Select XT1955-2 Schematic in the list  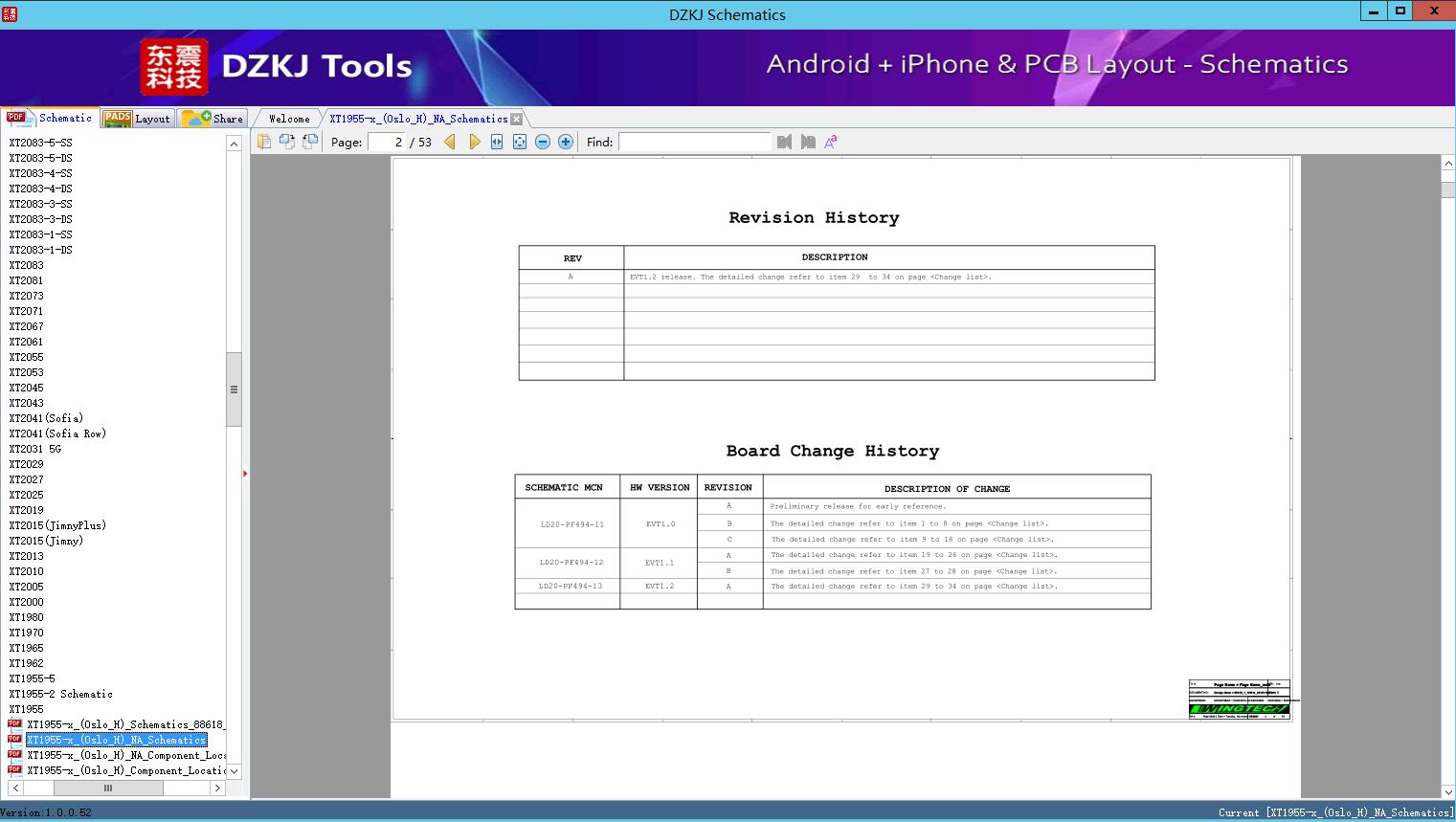click(x=61, y=694)
